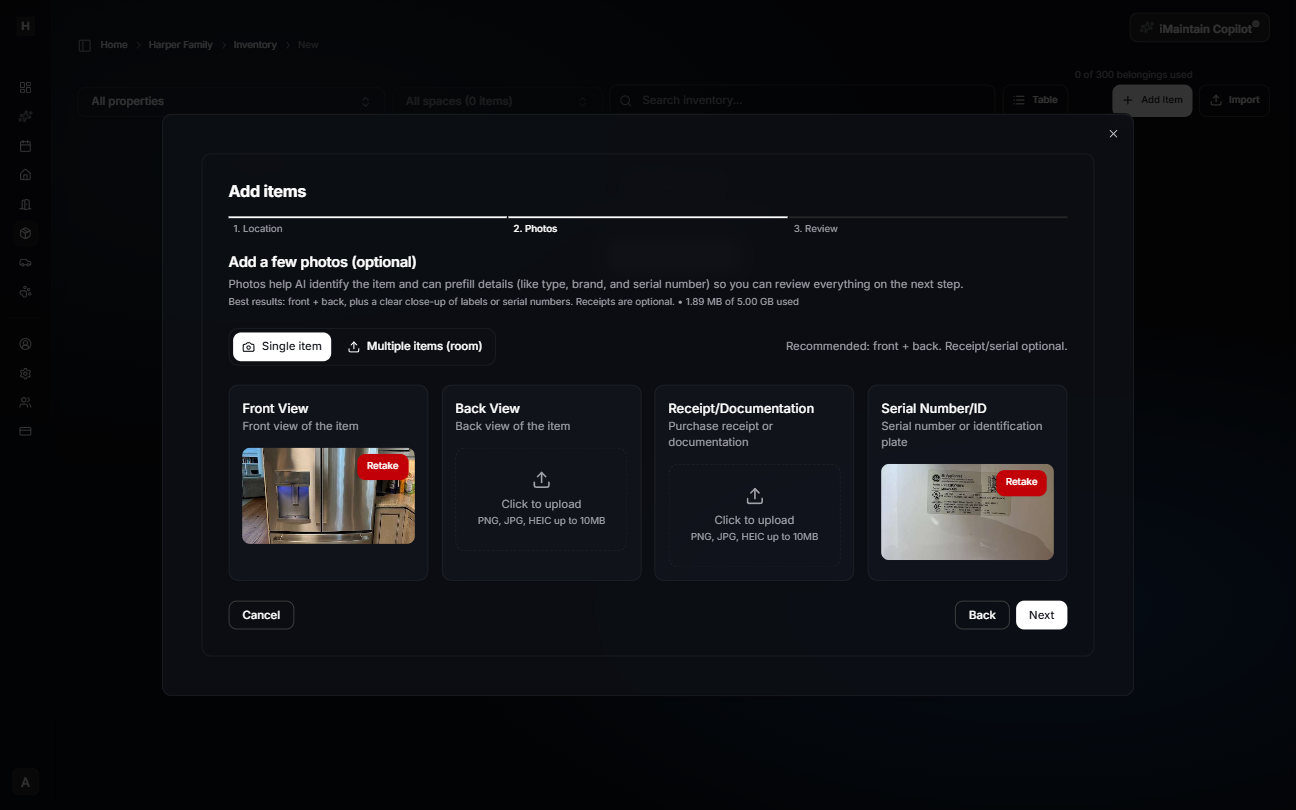
Task: Open the home properties icon in sidebar
Action: click(x=25, y=174)
